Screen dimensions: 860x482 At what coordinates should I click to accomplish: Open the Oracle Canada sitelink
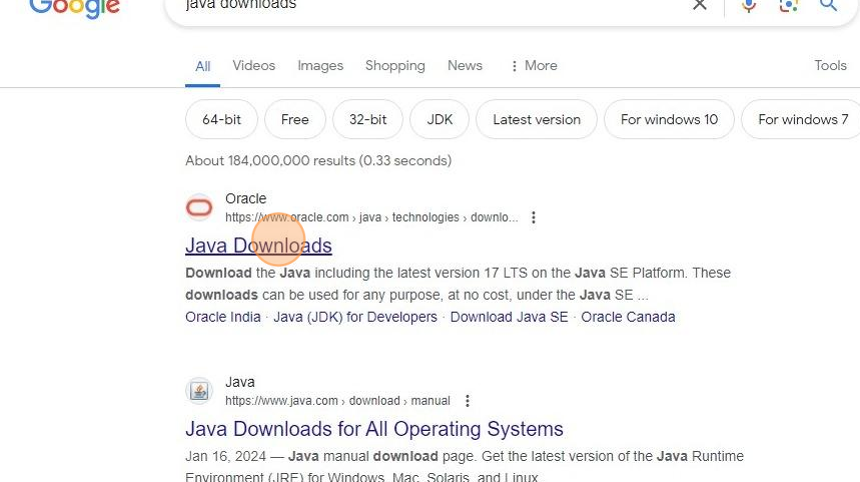[628, 317]
